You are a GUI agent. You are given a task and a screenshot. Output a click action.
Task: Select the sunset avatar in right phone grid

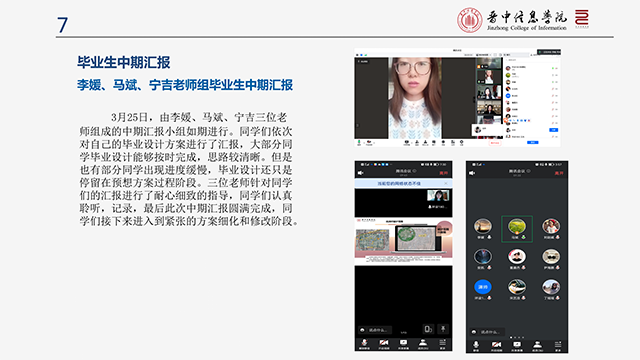click(482, 226)
